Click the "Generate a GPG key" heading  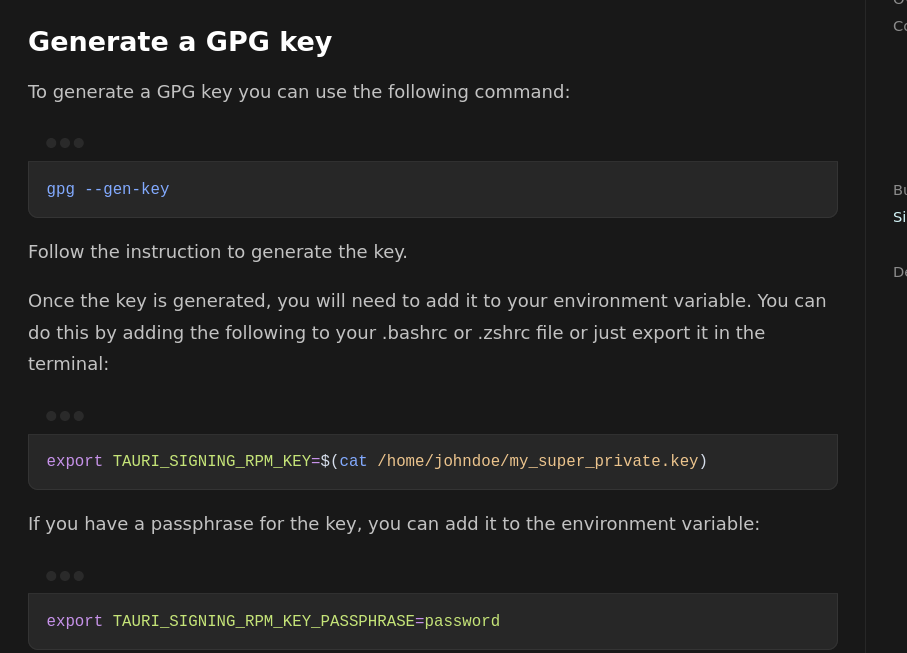point(180,42)
